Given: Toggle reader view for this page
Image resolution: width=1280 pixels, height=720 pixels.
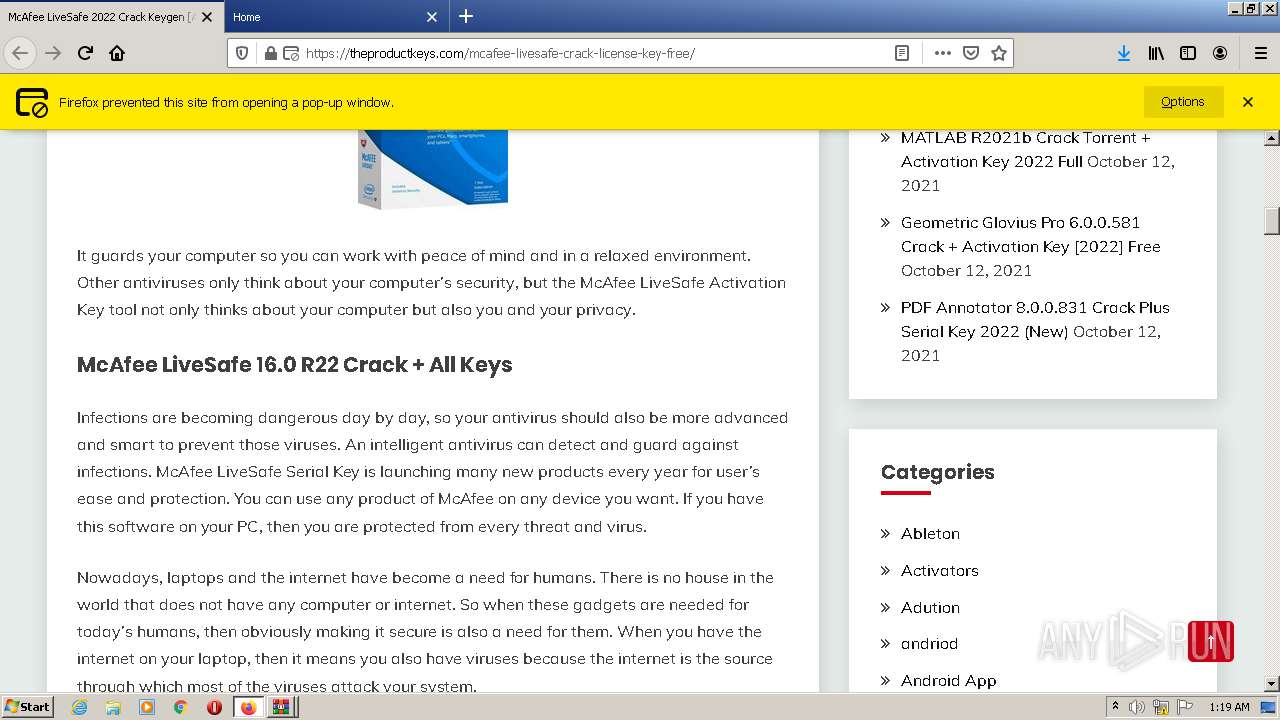Looking at the screenshot, I should (x=901, y=53).
